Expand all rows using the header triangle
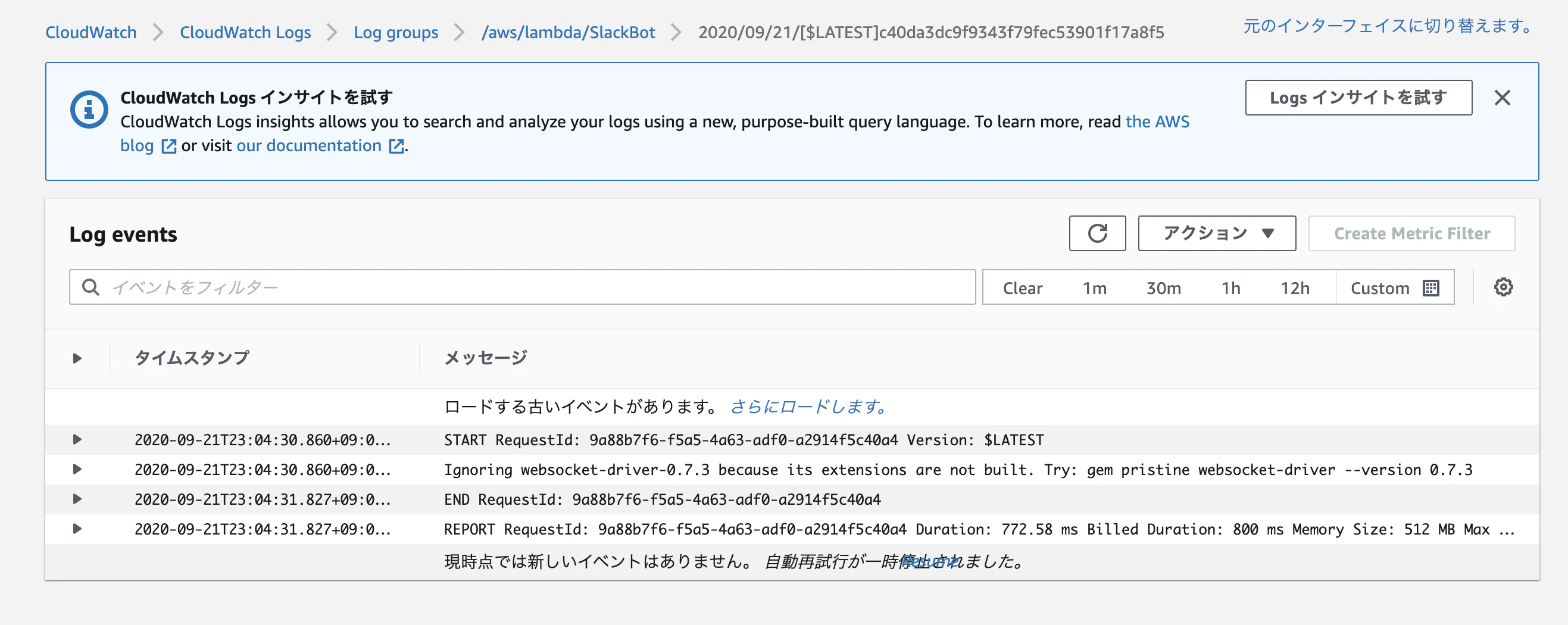Screen dimensions: 1568x625 (x=77, y=358)
